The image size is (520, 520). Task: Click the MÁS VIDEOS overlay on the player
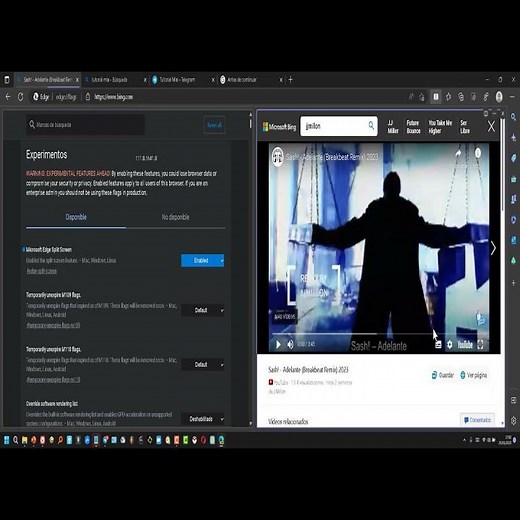click(284, 316)
